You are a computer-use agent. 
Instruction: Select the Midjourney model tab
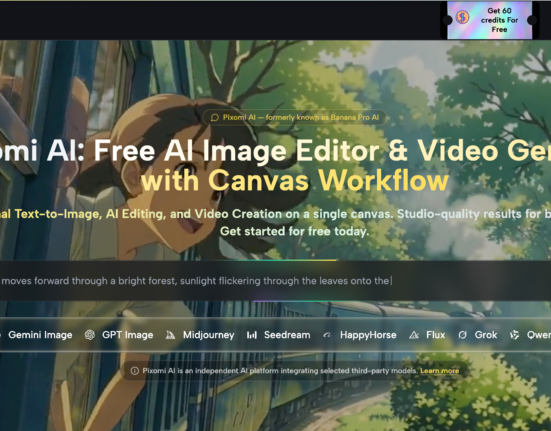pyautogui.click(x=200, y=335)
